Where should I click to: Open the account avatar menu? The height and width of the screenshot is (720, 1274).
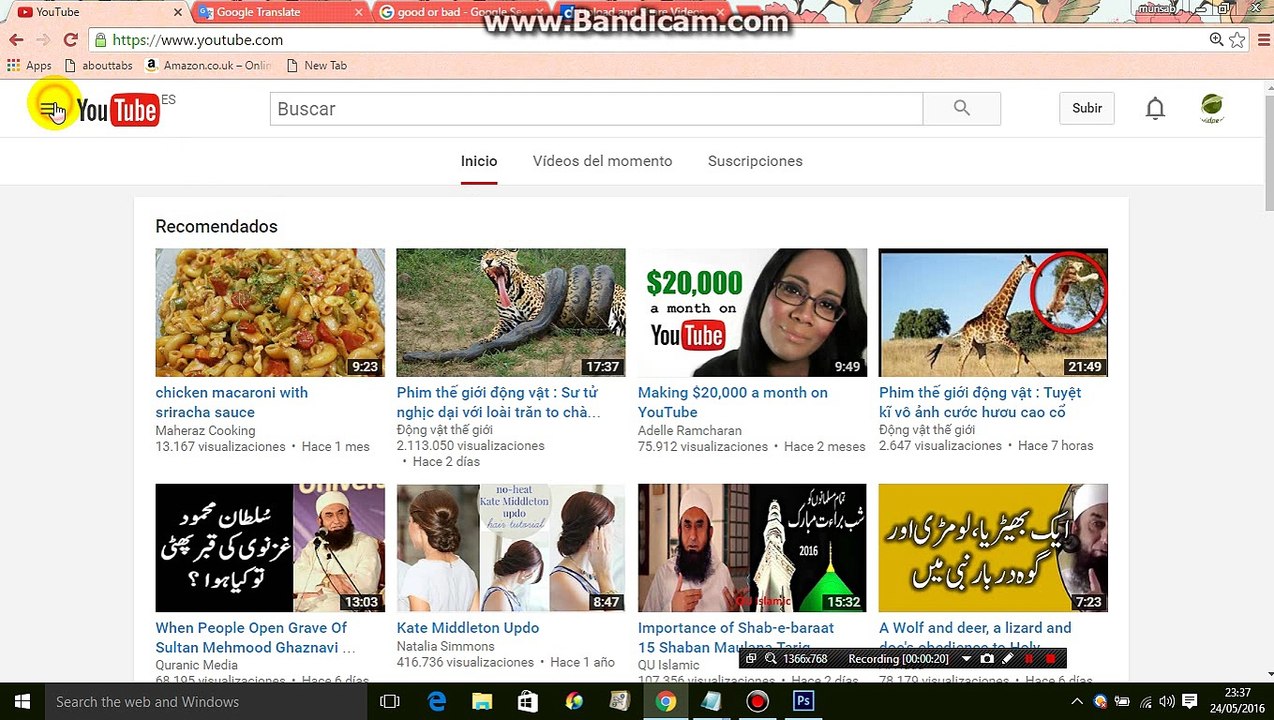click(x=1212, y=108)
